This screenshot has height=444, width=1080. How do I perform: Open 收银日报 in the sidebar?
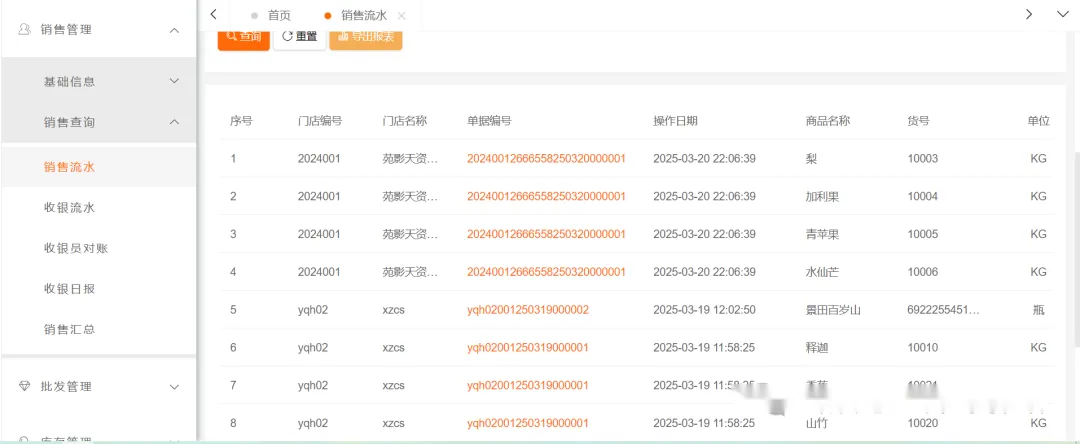click(x=70, y=288)
